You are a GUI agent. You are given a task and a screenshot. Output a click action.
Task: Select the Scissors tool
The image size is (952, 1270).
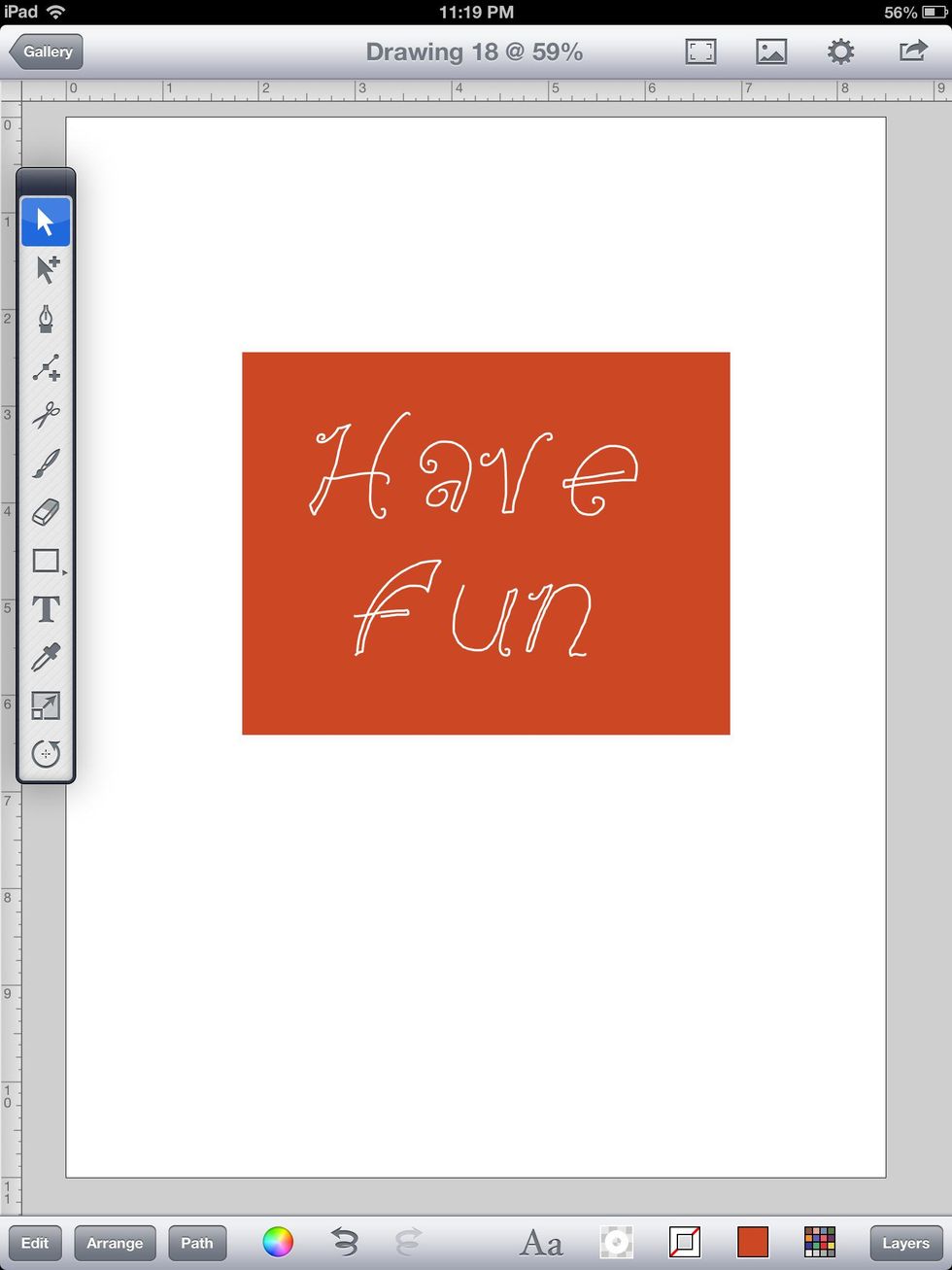[x=46, y=416]
